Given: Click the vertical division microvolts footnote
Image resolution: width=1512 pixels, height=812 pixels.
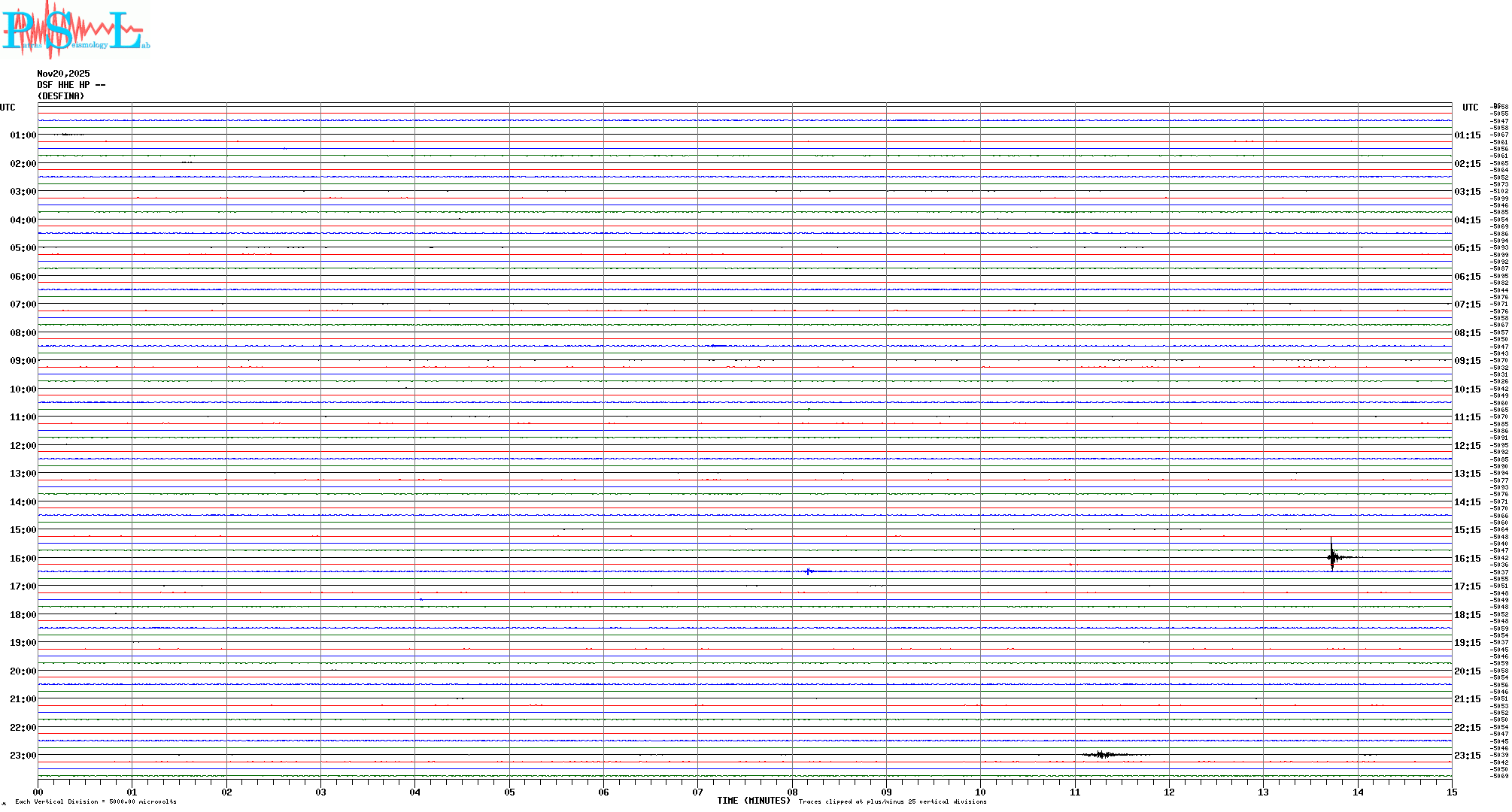Looking at the screenshot, I should (x=96, y=801).
